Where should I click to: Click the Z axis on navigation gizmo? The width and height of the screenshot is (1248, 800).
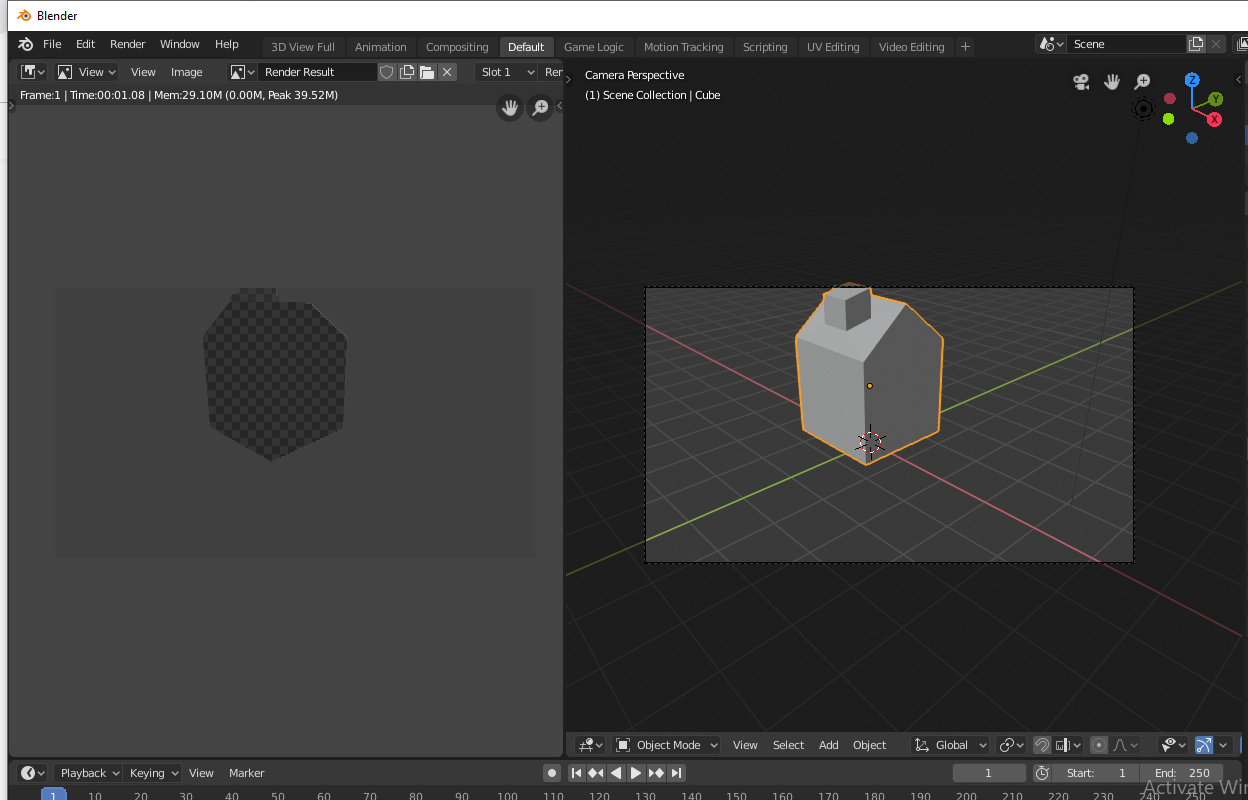pyautogui.click(x=1192, y=79)
